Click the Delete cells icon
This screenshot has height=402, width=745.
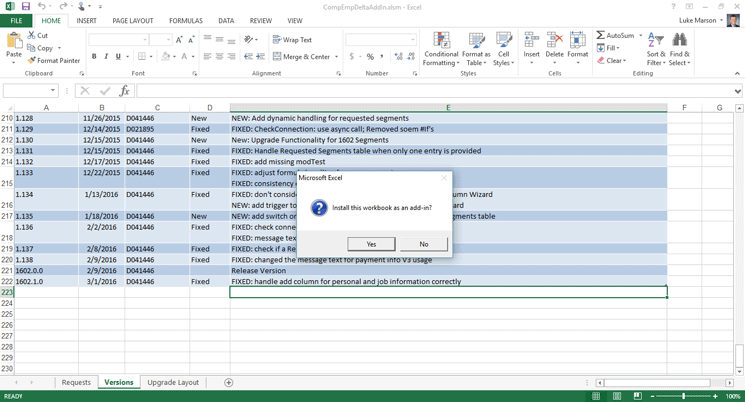[554, 40]
